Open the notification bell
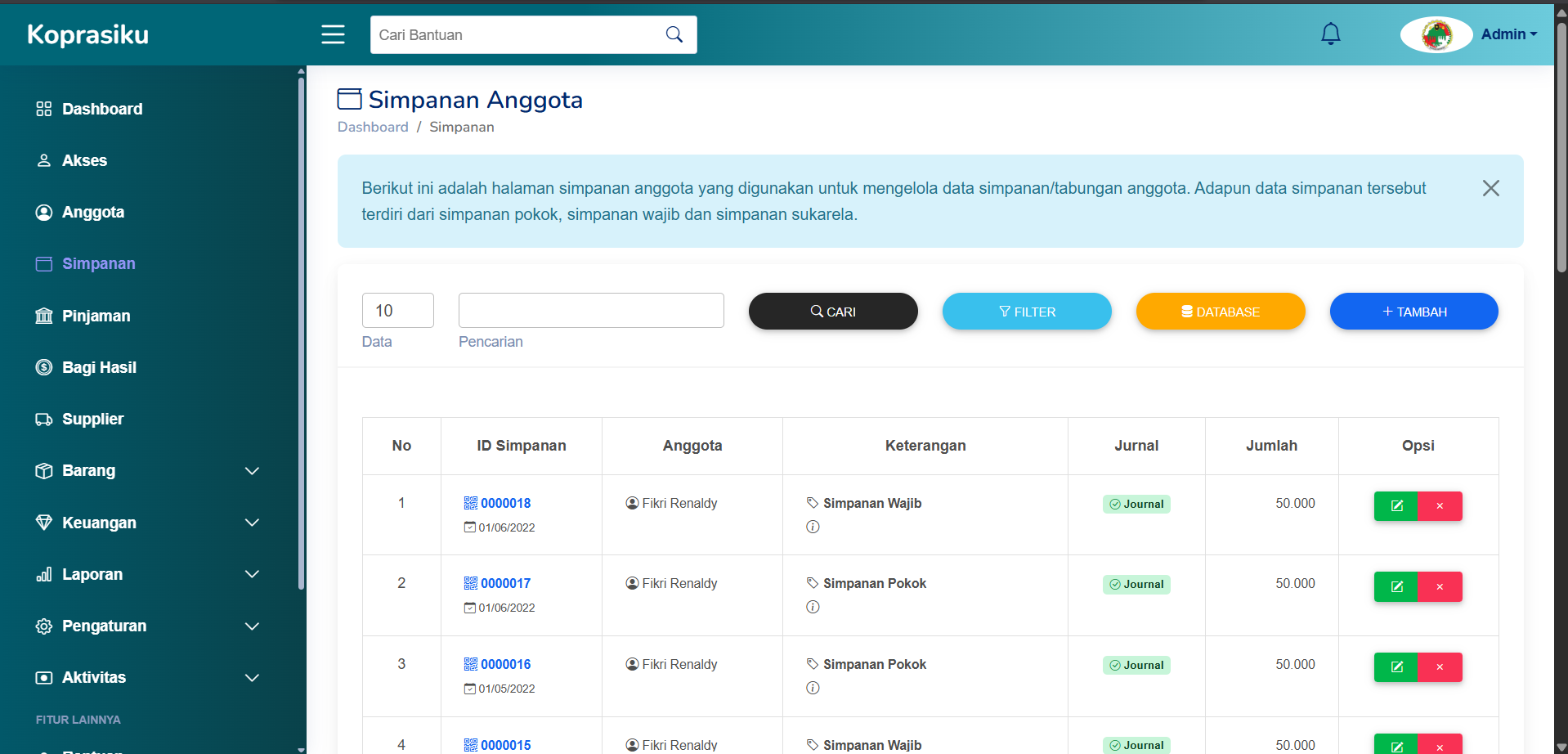This screenshot has width=1568, height=754. coord(1330,34)
